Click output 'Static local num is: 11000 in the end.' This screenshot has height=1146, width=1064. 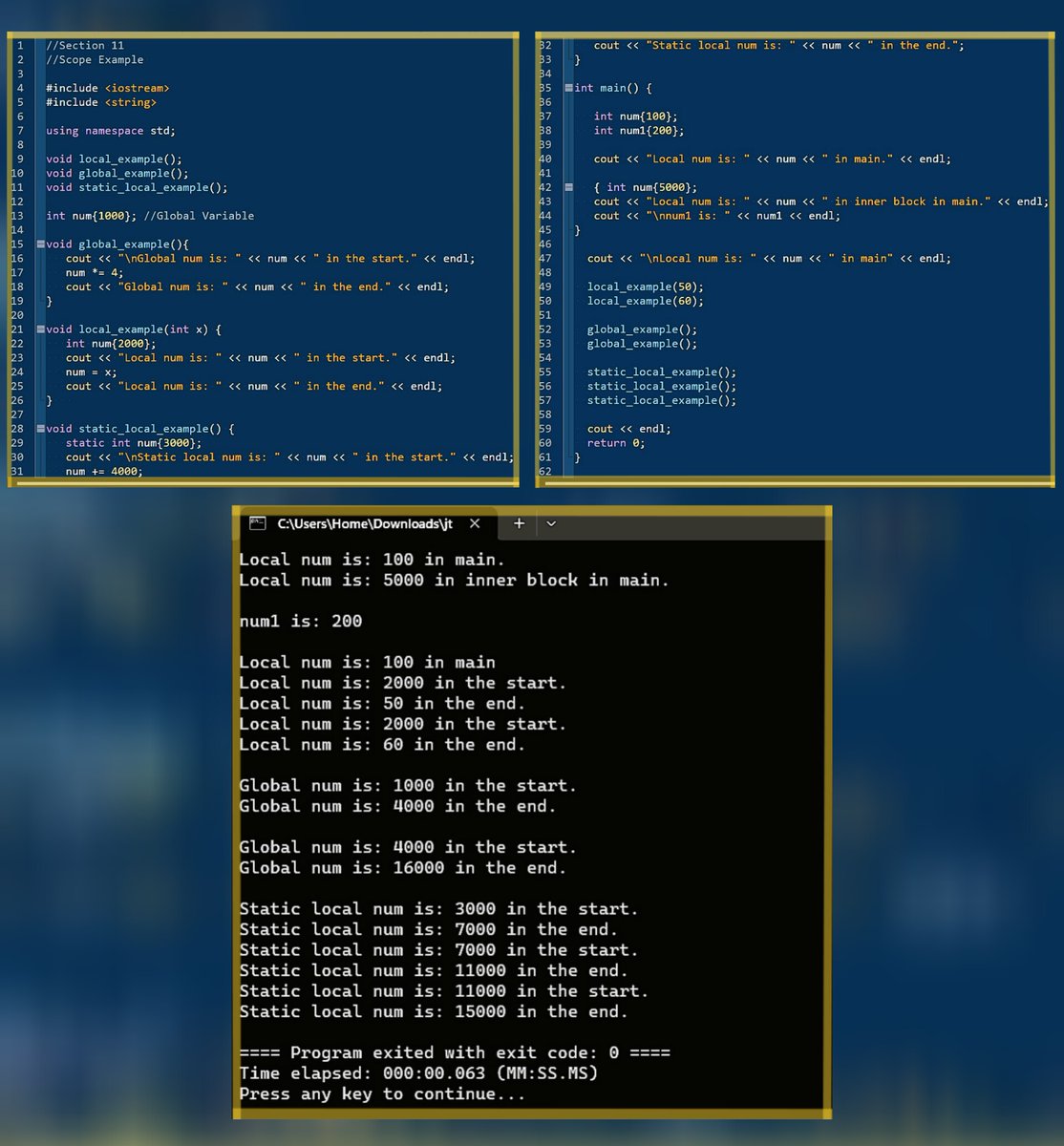(x=434, y=971)
